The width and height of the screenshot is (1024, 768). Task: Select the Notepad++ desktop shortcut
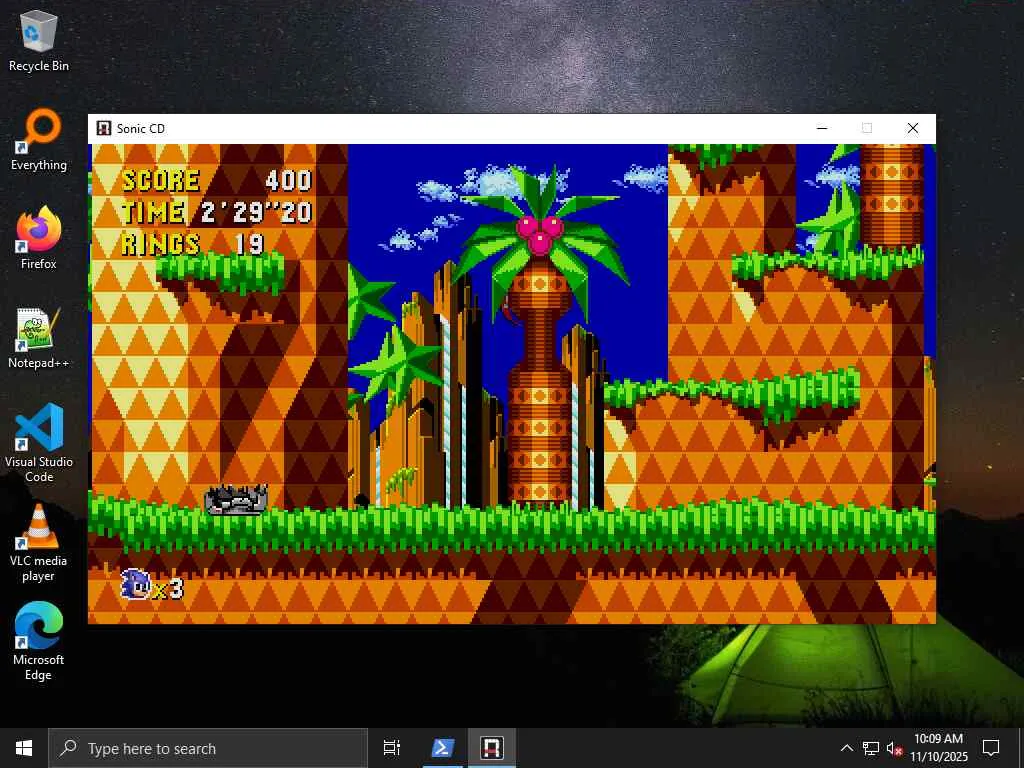point(39,338)
